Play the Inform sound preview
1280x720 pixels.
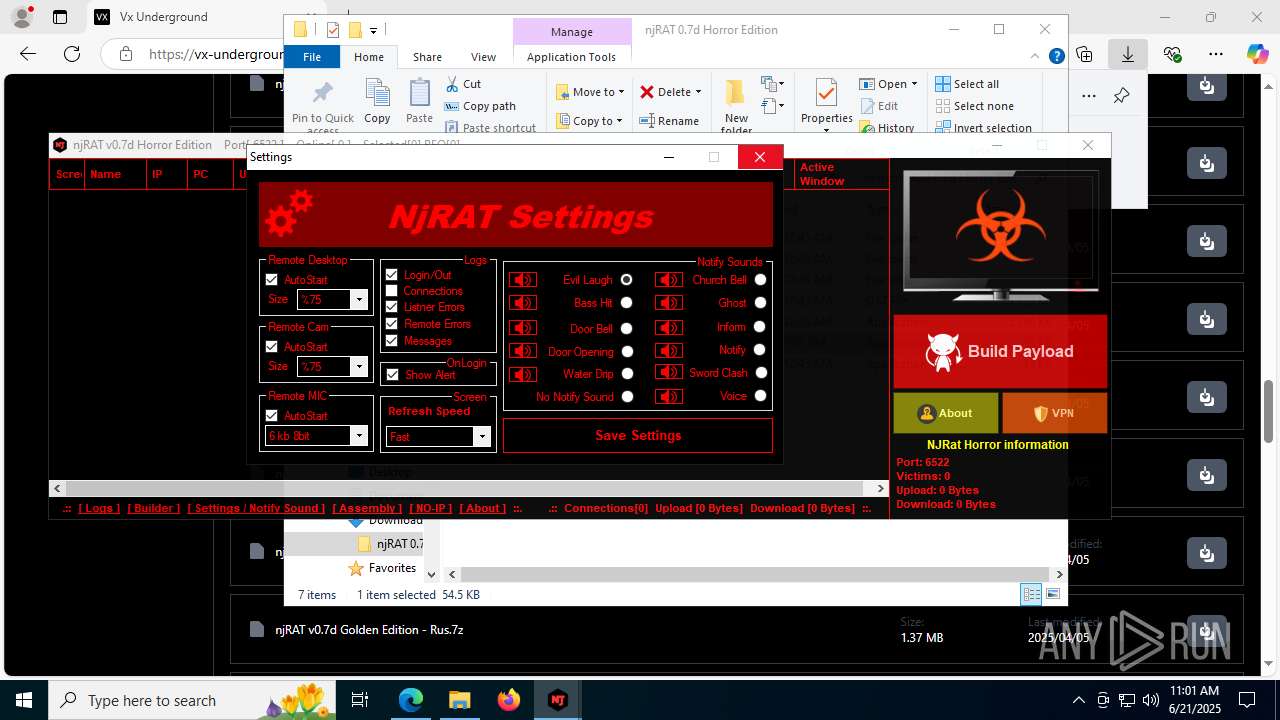(x=669, y=327)
